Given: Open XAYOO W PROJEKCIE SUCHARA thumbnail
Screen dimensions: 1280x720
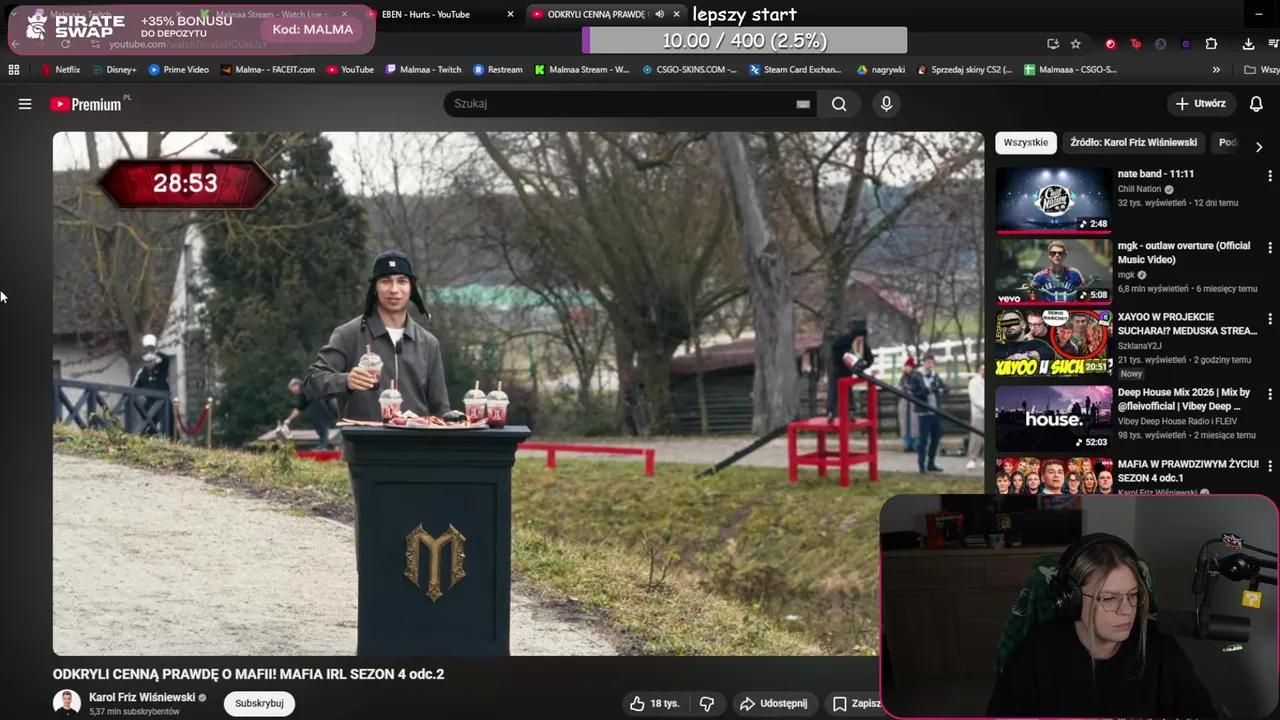Looking at the screenshot, I should click(x=1053, y=343).
